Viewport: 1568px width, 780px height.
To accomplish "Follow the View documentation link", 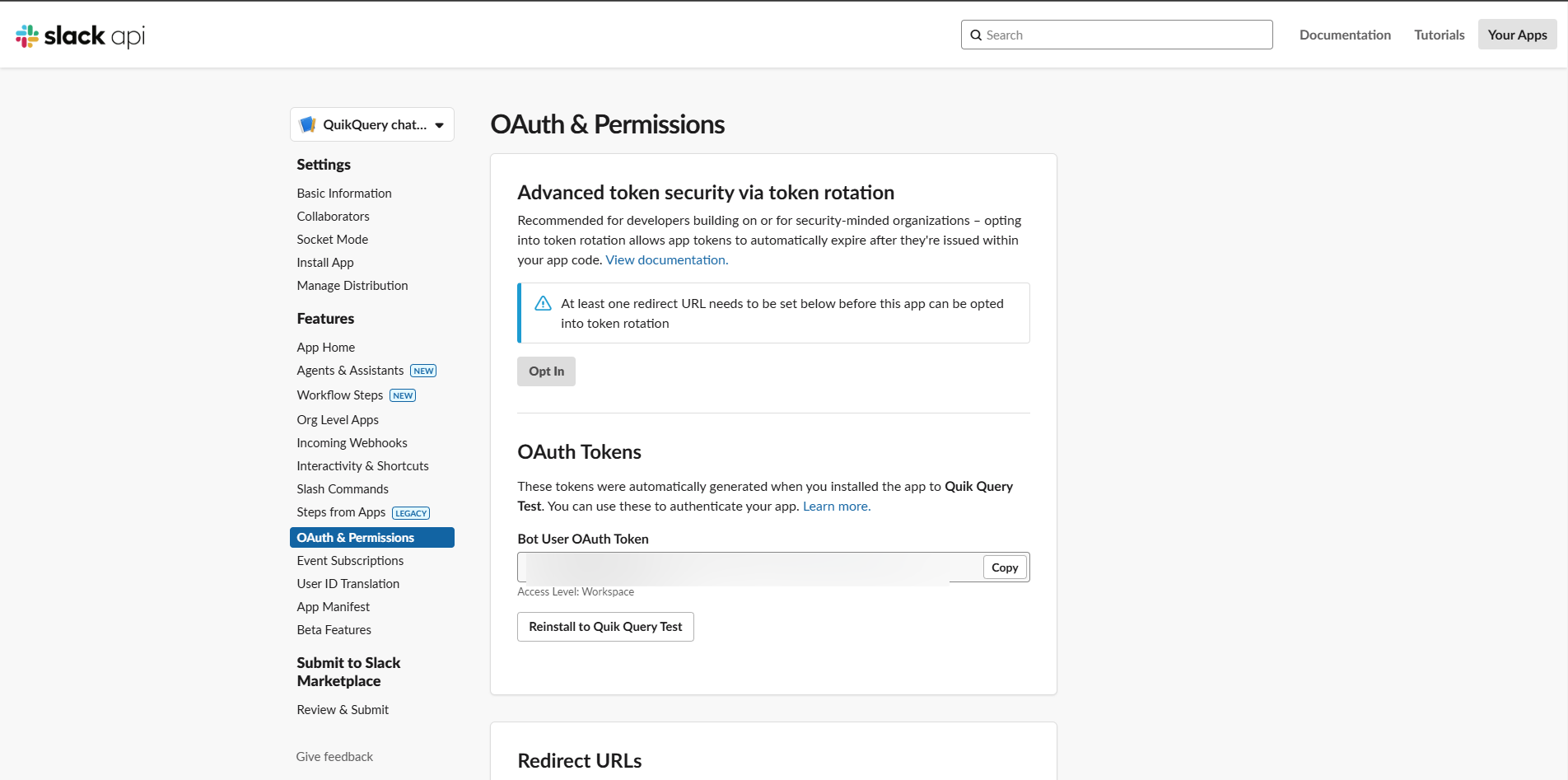I will pos(666,260).
